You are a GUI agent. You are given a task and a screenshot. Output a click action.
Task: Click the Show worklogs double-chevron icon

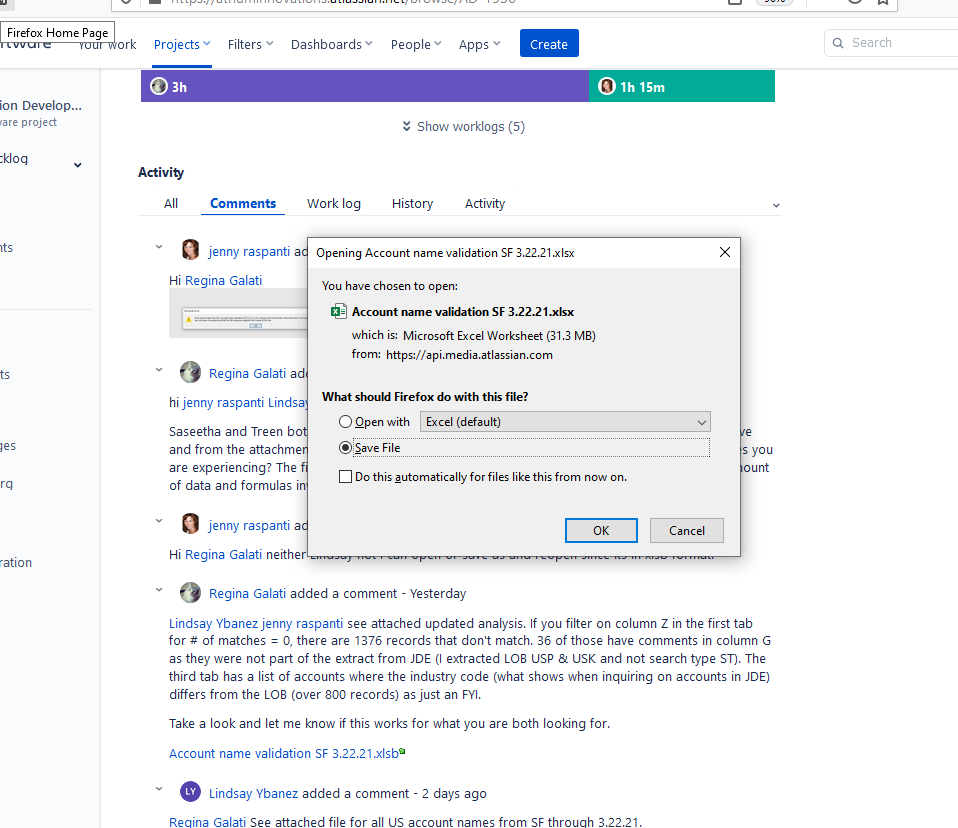406,126
